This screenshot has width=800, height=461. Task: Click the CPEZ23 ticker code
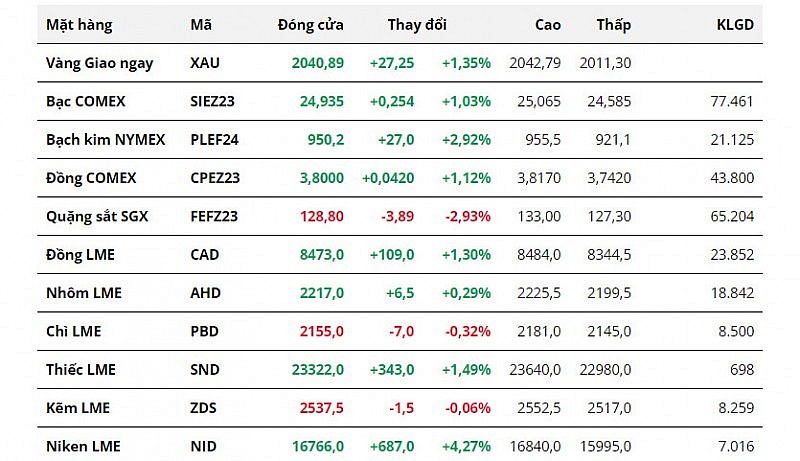[215, 178]
